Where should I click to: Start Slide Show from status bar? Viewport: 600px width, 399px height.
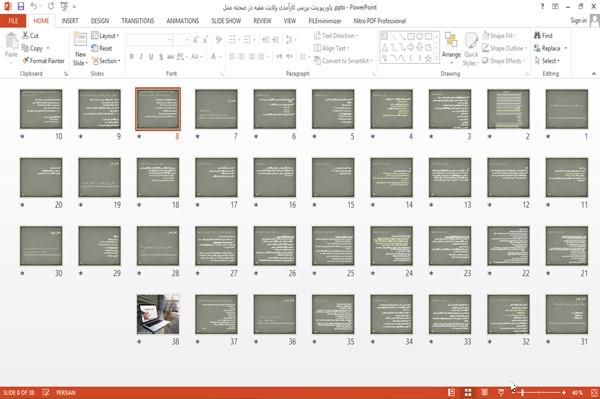click(501, 392)
